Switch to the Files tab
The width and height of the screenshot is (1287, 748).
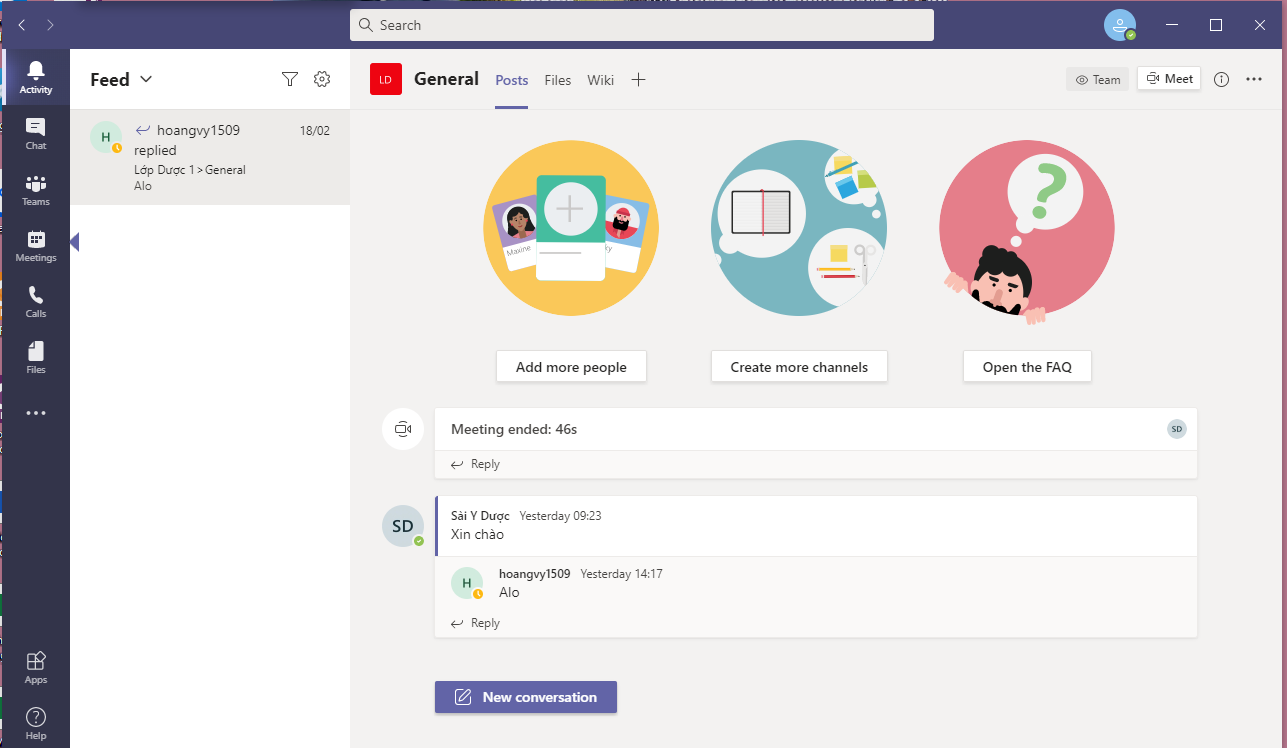point(558,80)
